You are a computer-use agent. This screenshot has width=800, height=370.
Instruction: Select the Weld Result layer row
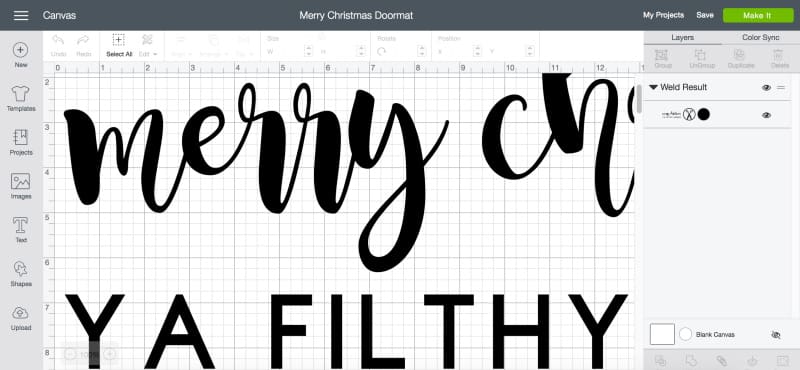point(718,87)
